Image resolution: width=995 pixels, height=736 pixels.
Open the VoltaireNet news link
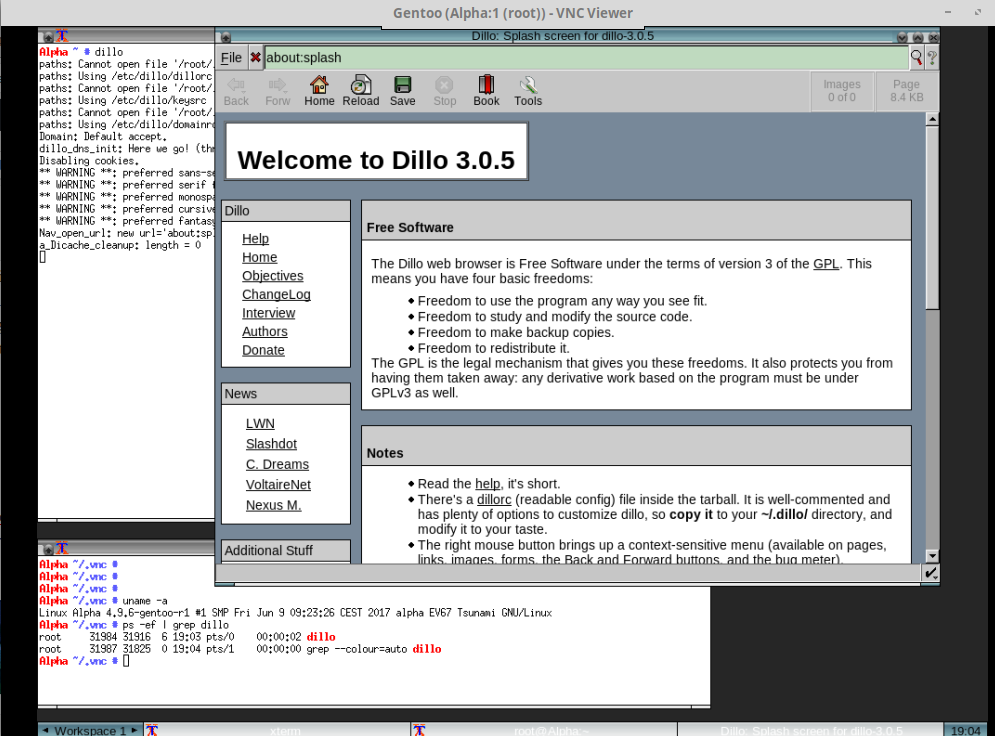pos(279,485)
